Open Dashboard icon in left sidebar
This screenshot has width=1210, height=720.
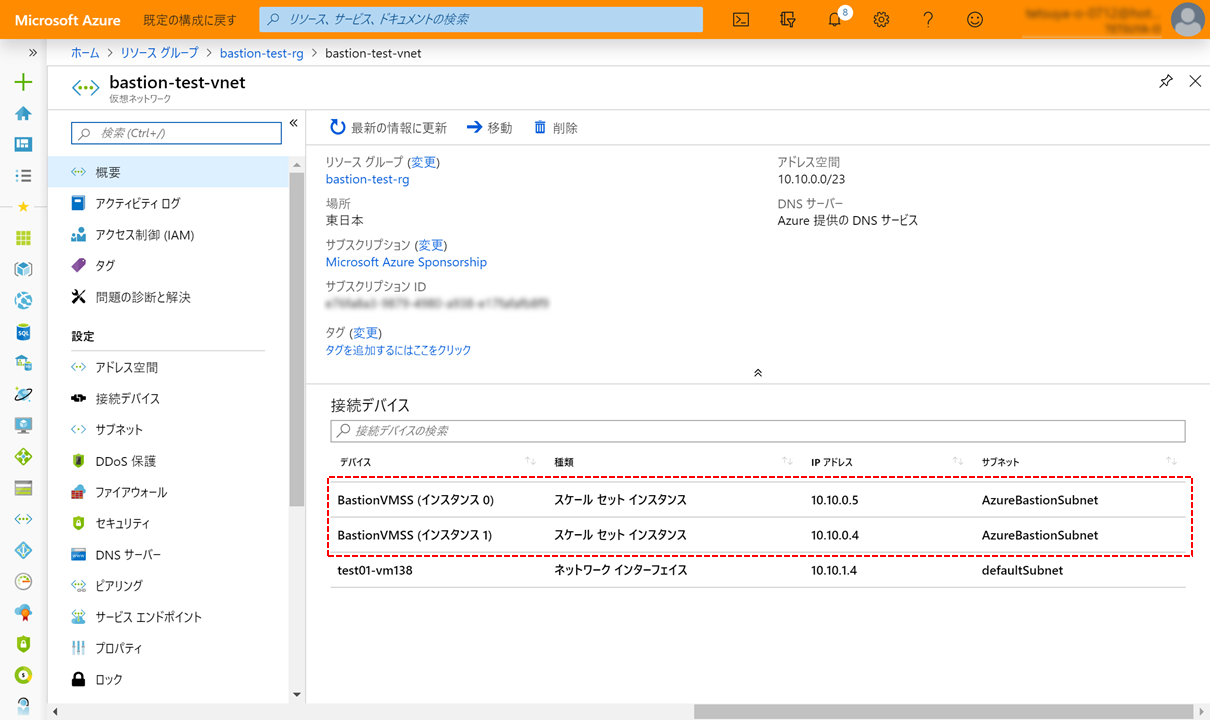(23, 144)
